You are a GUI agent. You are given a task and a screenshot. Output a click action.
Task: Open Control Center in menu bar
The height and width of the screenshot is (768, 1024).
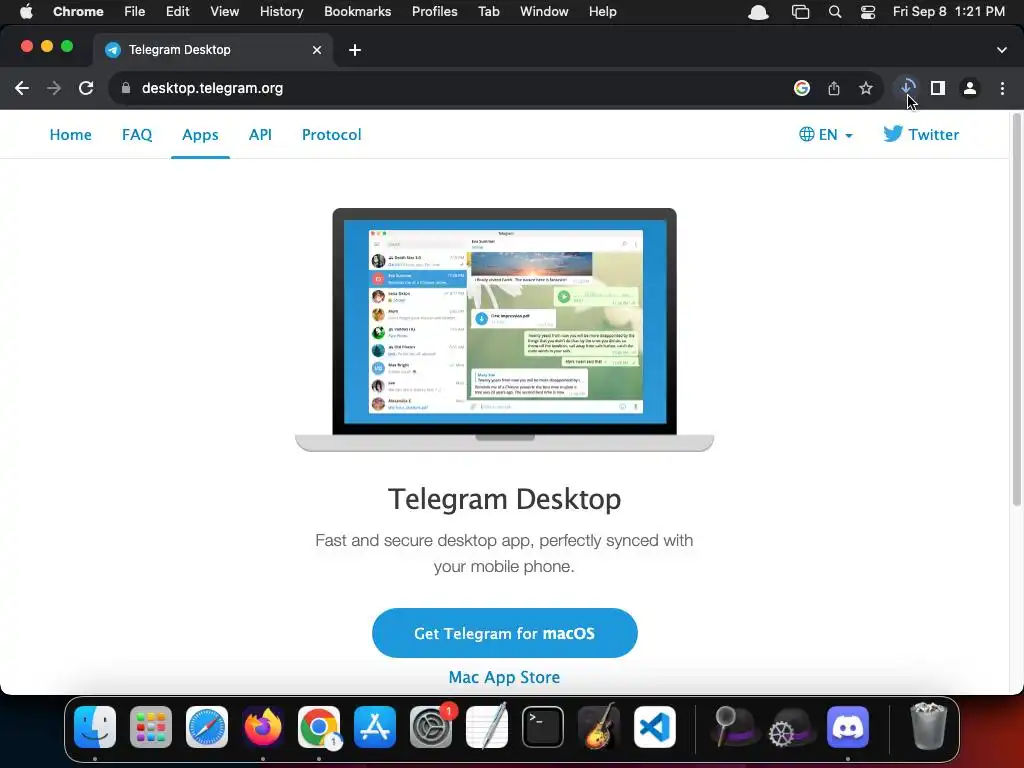coord(868,12)
